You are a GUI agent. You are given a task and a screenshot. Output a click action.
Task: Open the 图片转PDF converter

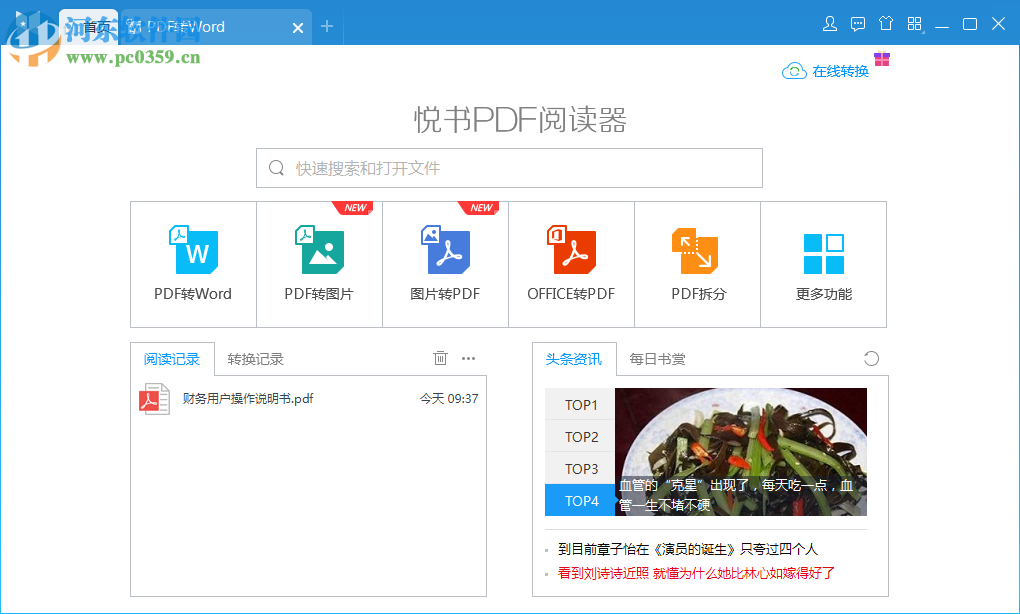(x=445, y=264)
